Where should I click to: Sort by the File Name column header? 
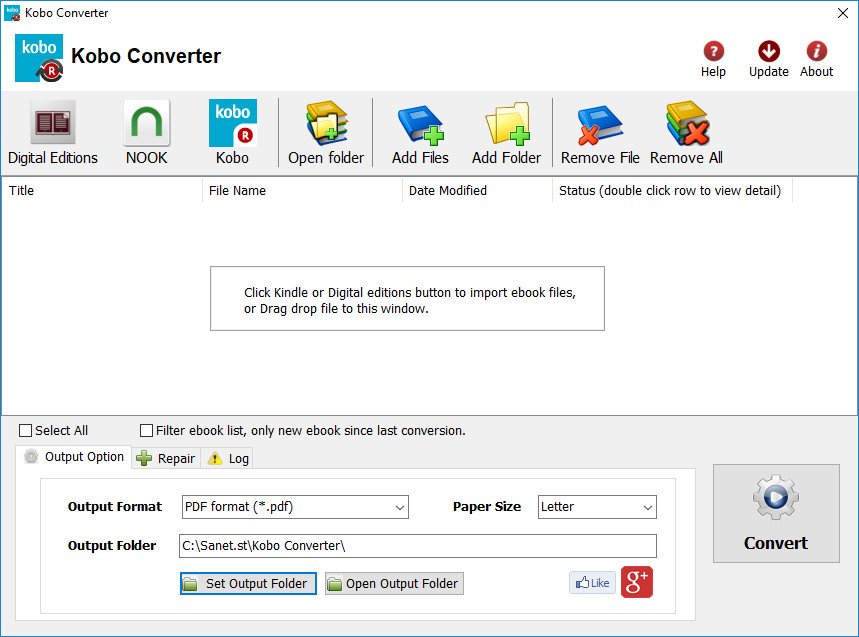click(302, 191)
